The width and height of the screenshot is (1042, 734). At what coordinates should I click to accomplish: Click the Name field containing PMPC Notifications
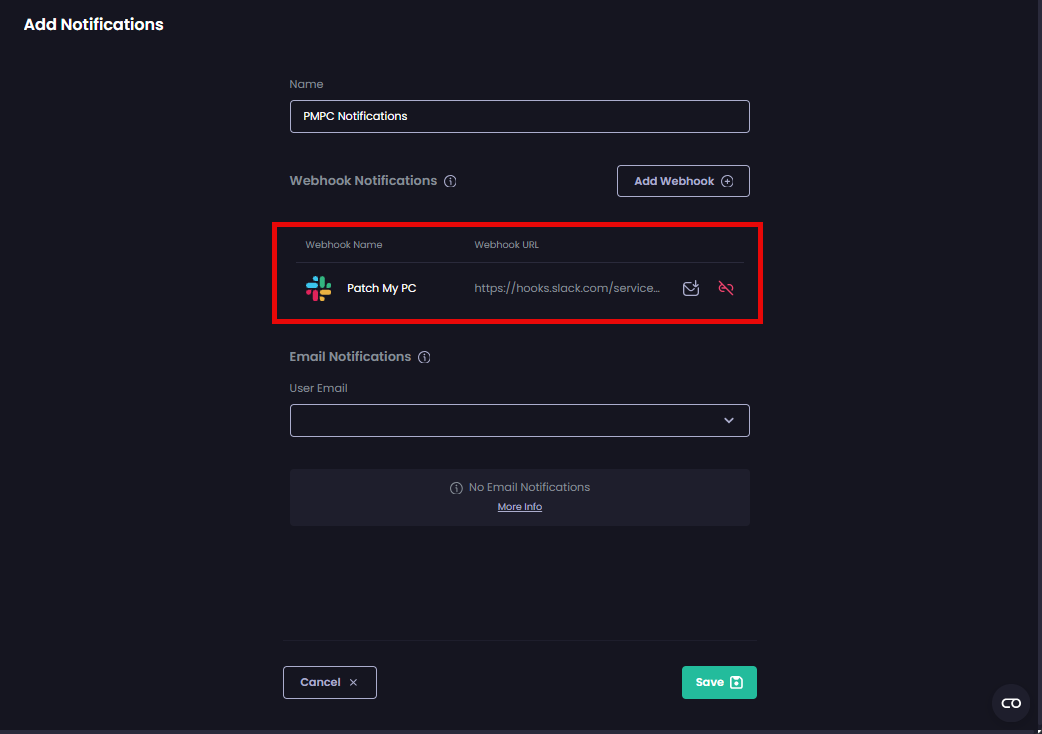point(519,116)
